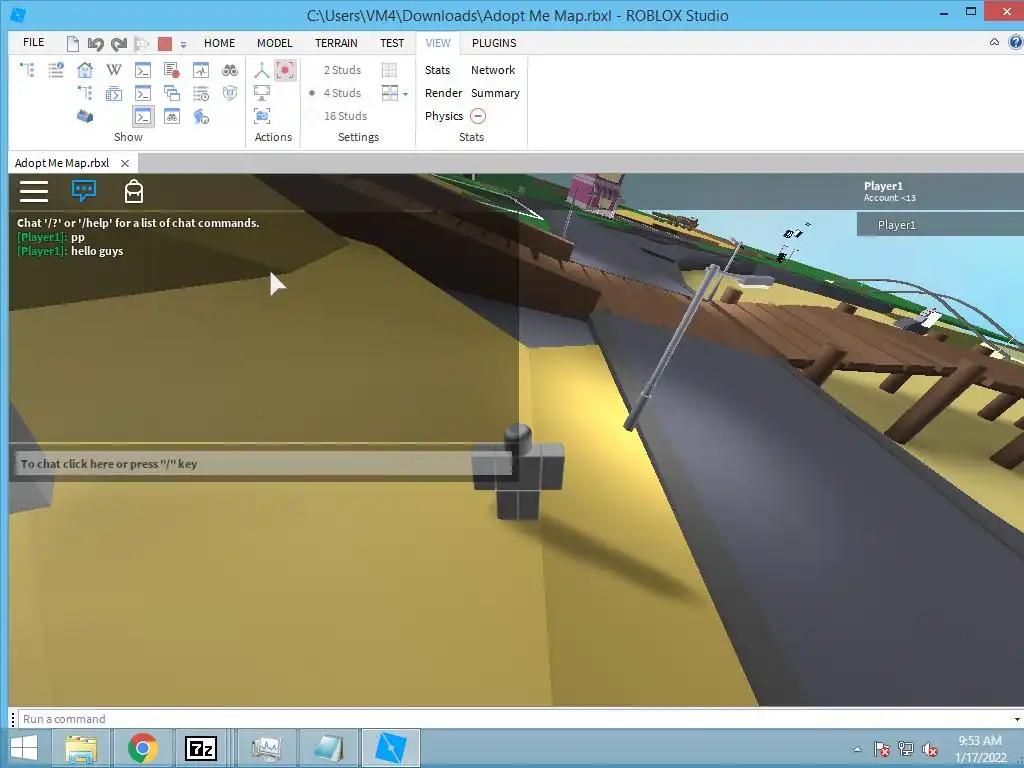Toggle the Display Axis three-arrow icon
Viewport: 1024px width, 768px height.
pos(262,70)
